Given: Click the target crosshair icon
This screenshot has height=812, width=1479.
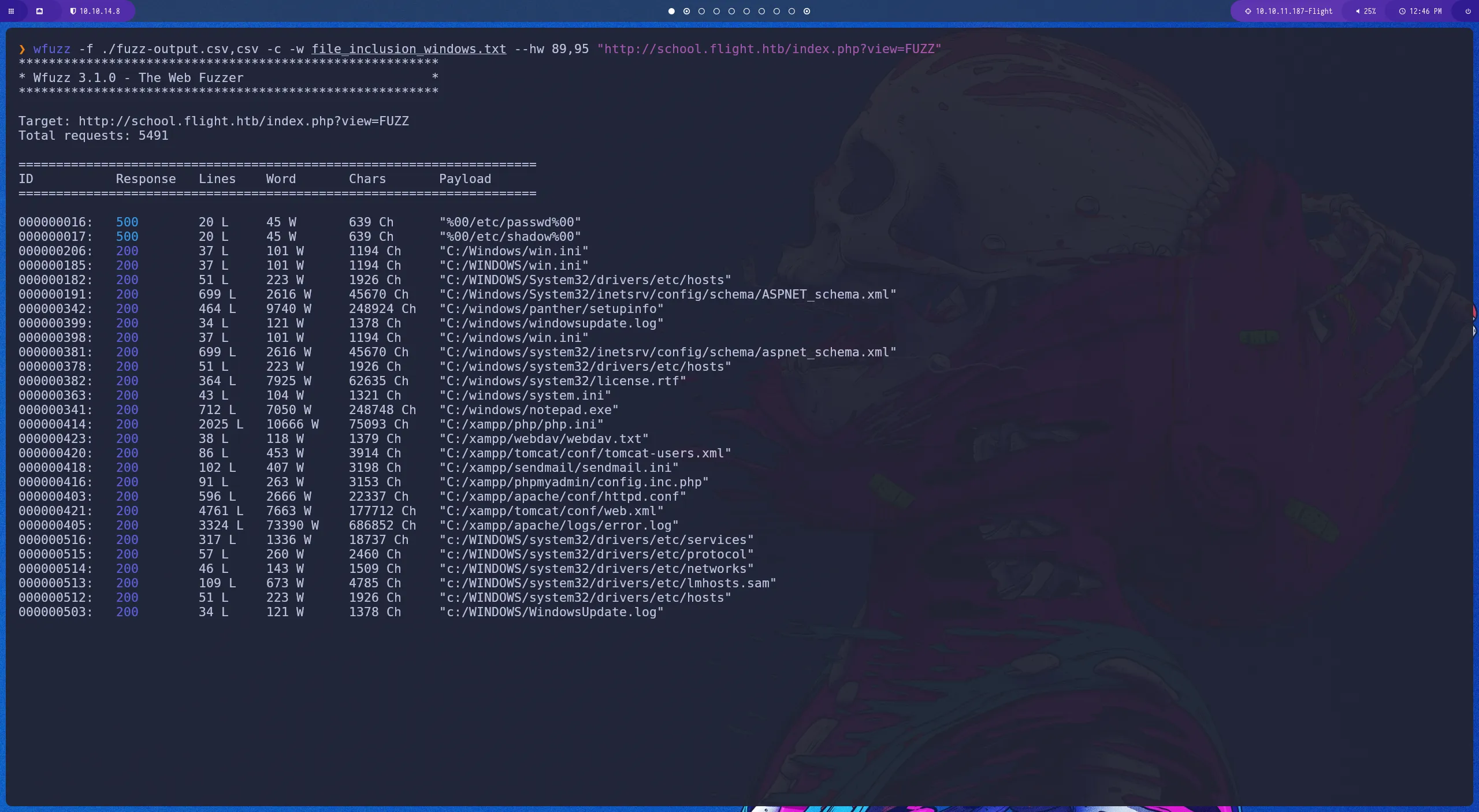Looking at the screenshot, I should point(1247,11).
